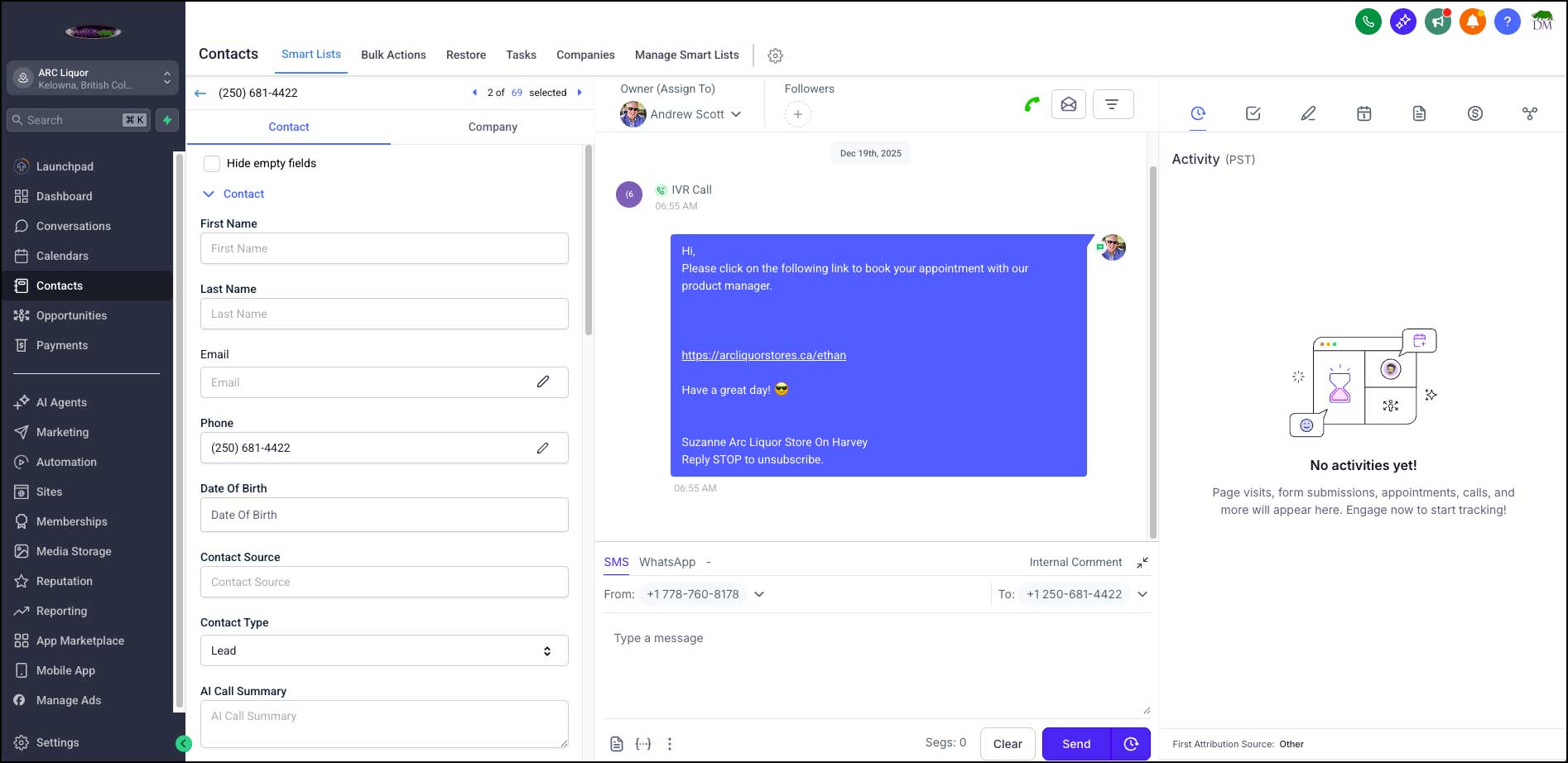Insert a template using the document icon
Screen dimensions: 1568x763
[x=616, y=743]
